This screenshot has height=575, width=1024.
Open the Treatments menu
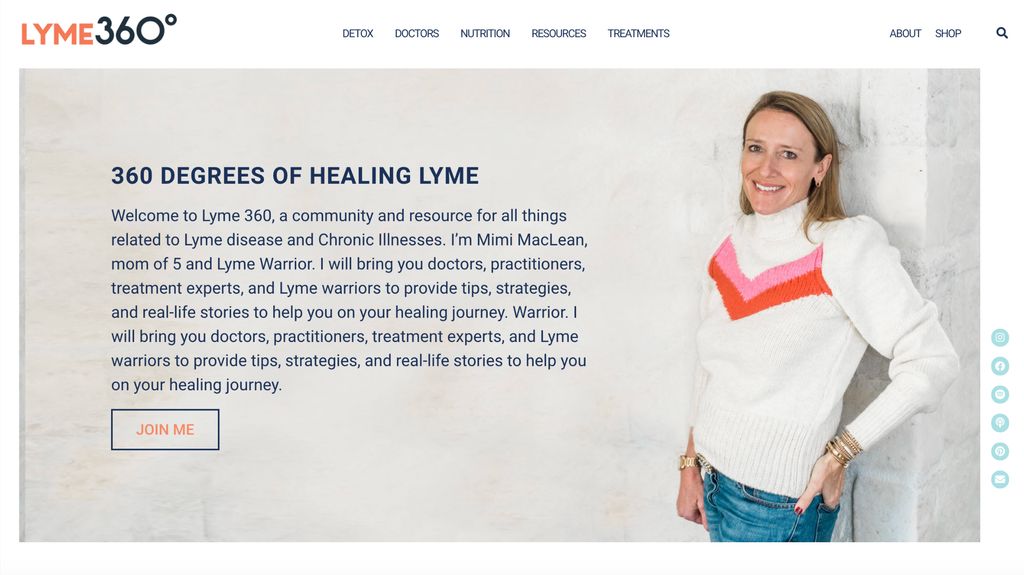pyautogui.click(x=639, y=33)
